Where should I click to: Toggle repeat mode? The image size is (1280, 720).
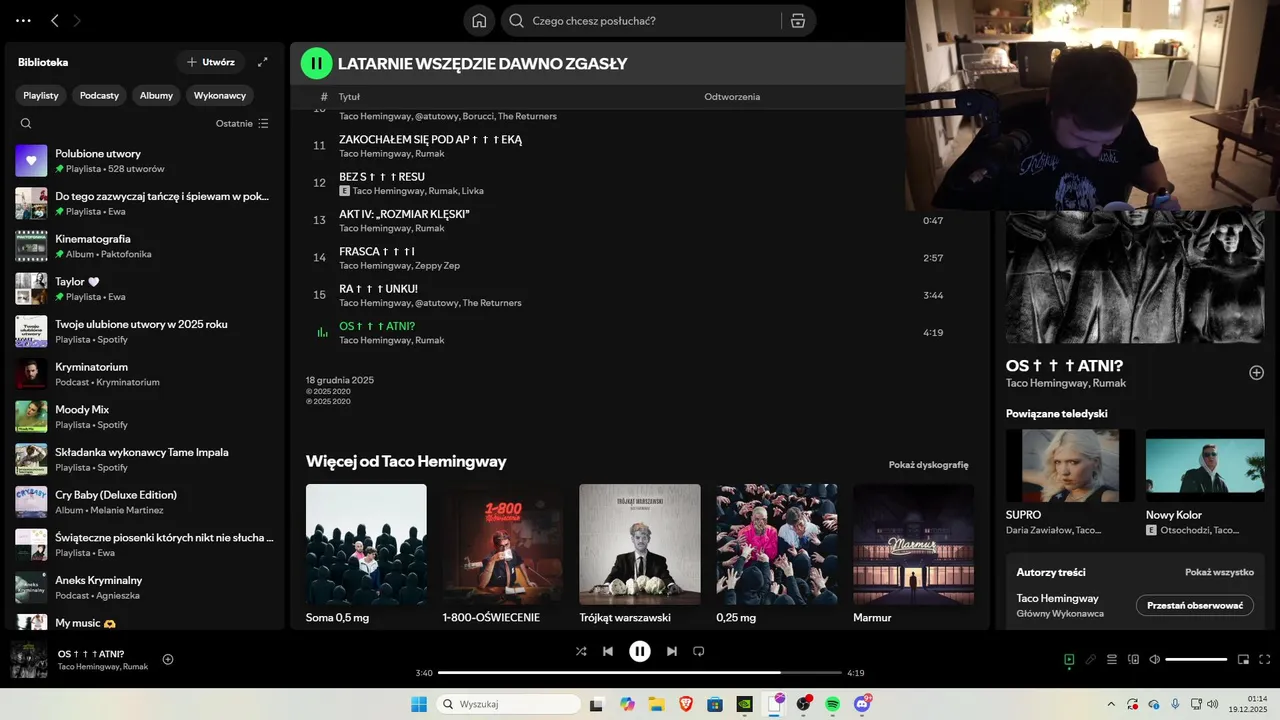point(699,651)
